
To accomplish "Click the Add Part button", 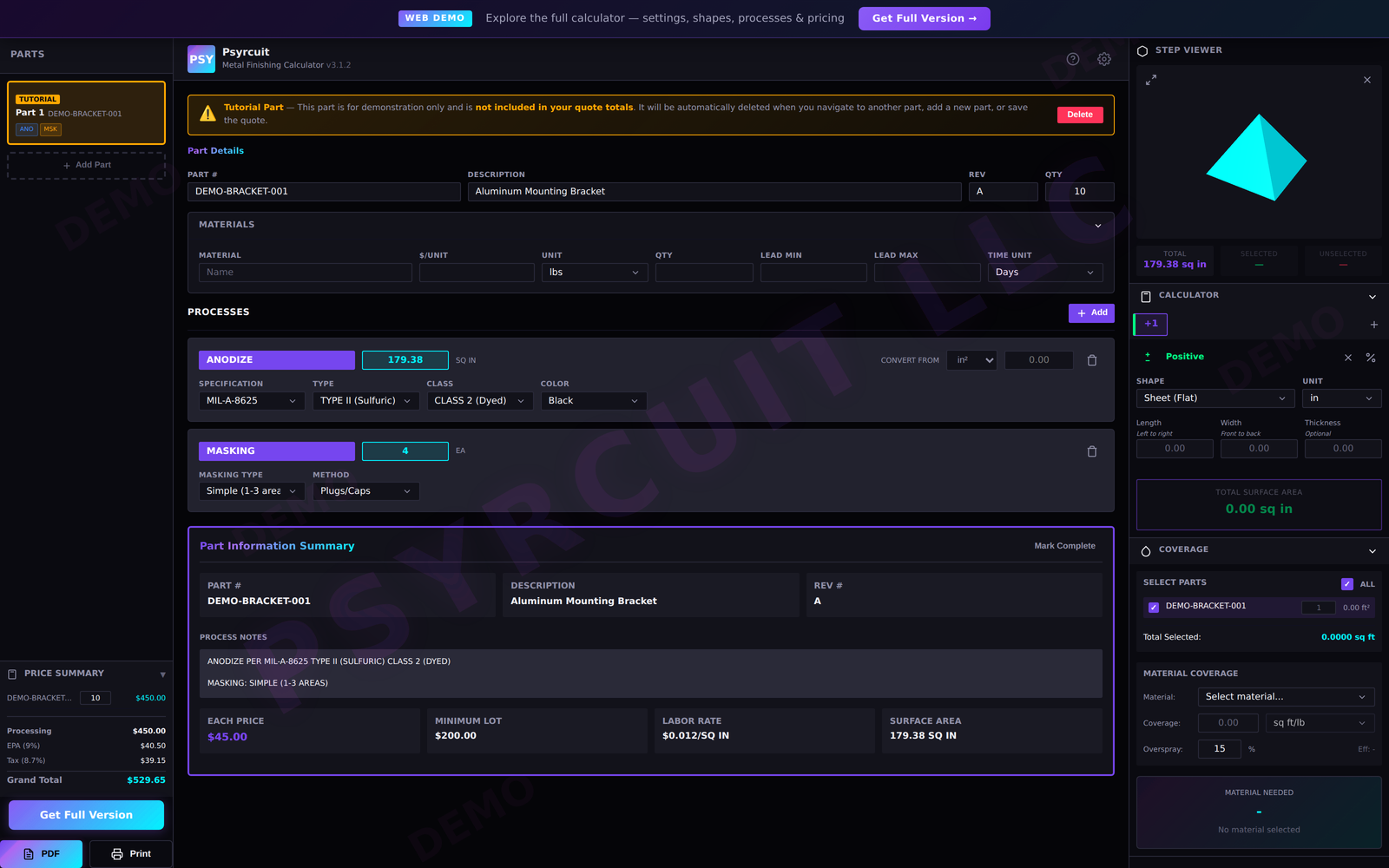I will (x=86, y=165).
